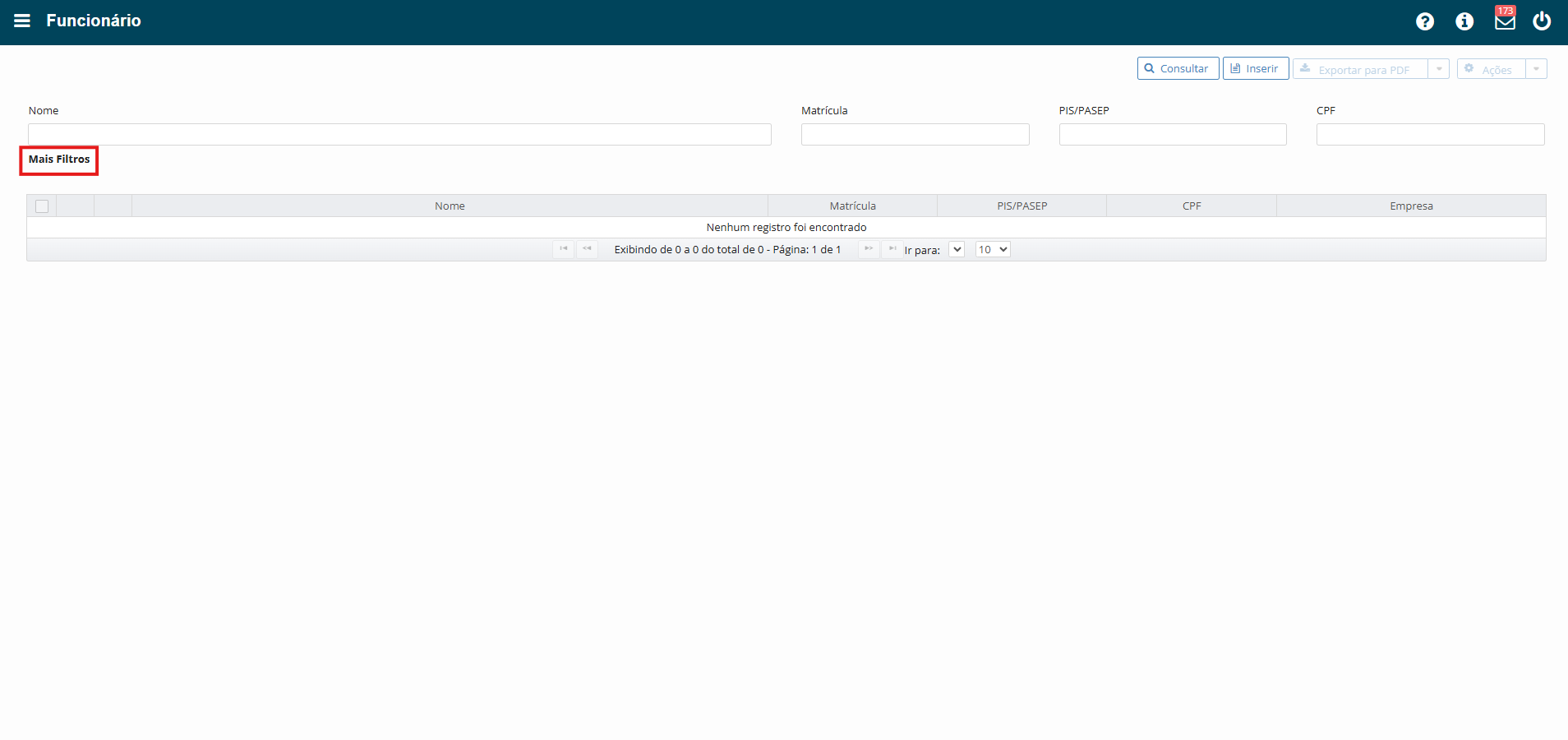Open the help question mark icon
This screenshot has width=1568, height=740.
pos(1425,21)
